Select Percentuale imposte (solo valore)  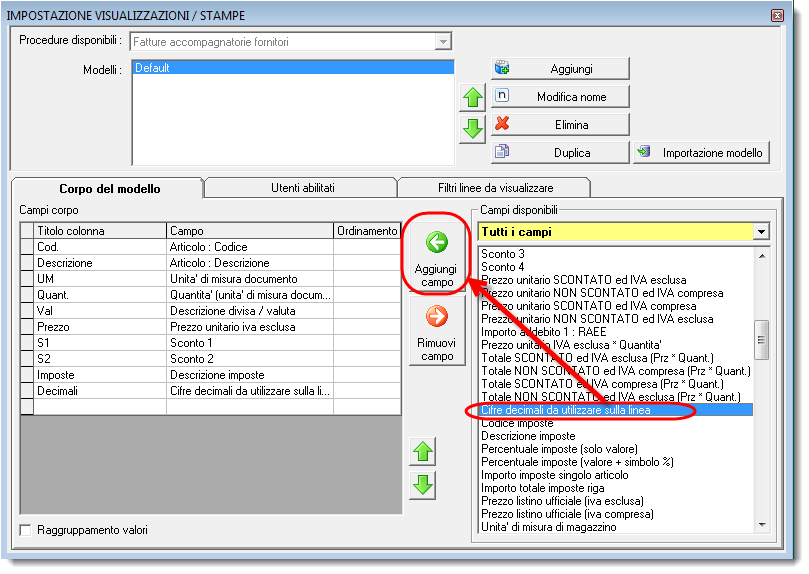pyautogui.click(x=616, y=449)
